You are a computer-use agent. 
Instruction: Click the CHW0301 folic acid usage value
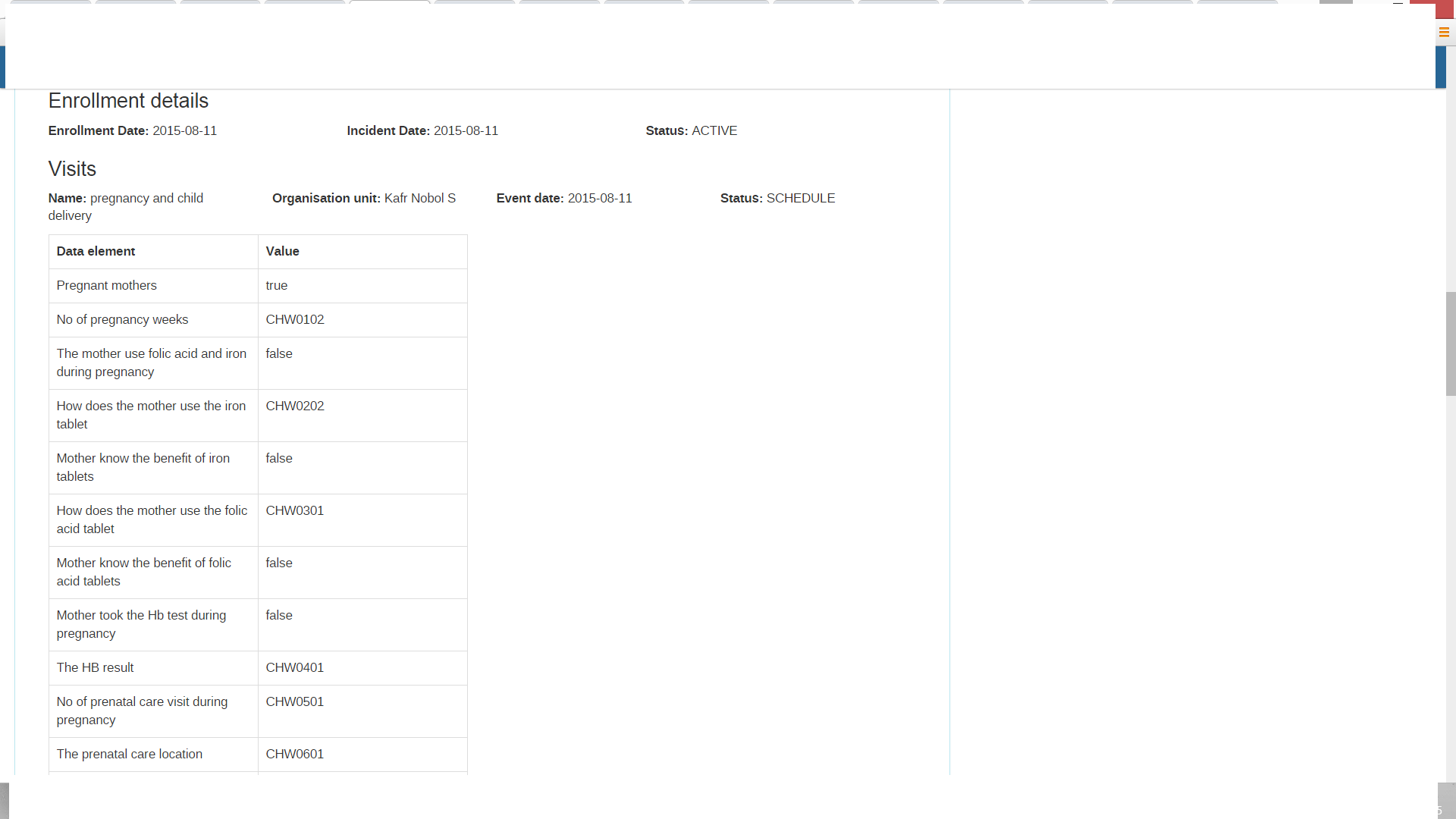[294, 511]
